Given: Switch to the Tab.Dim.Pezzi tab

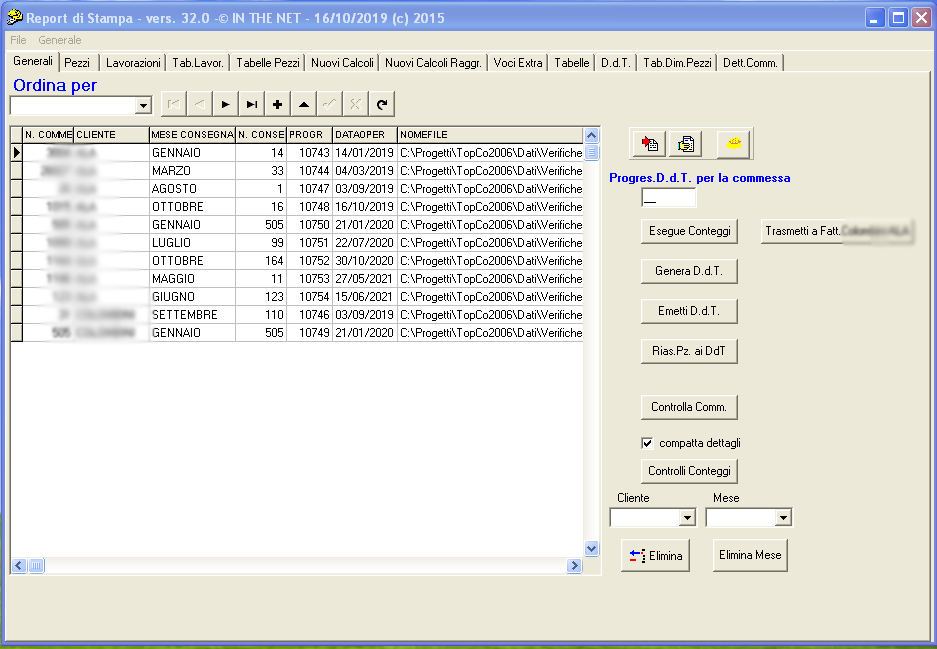Looking at the screenshot, I should click(678, 63).
